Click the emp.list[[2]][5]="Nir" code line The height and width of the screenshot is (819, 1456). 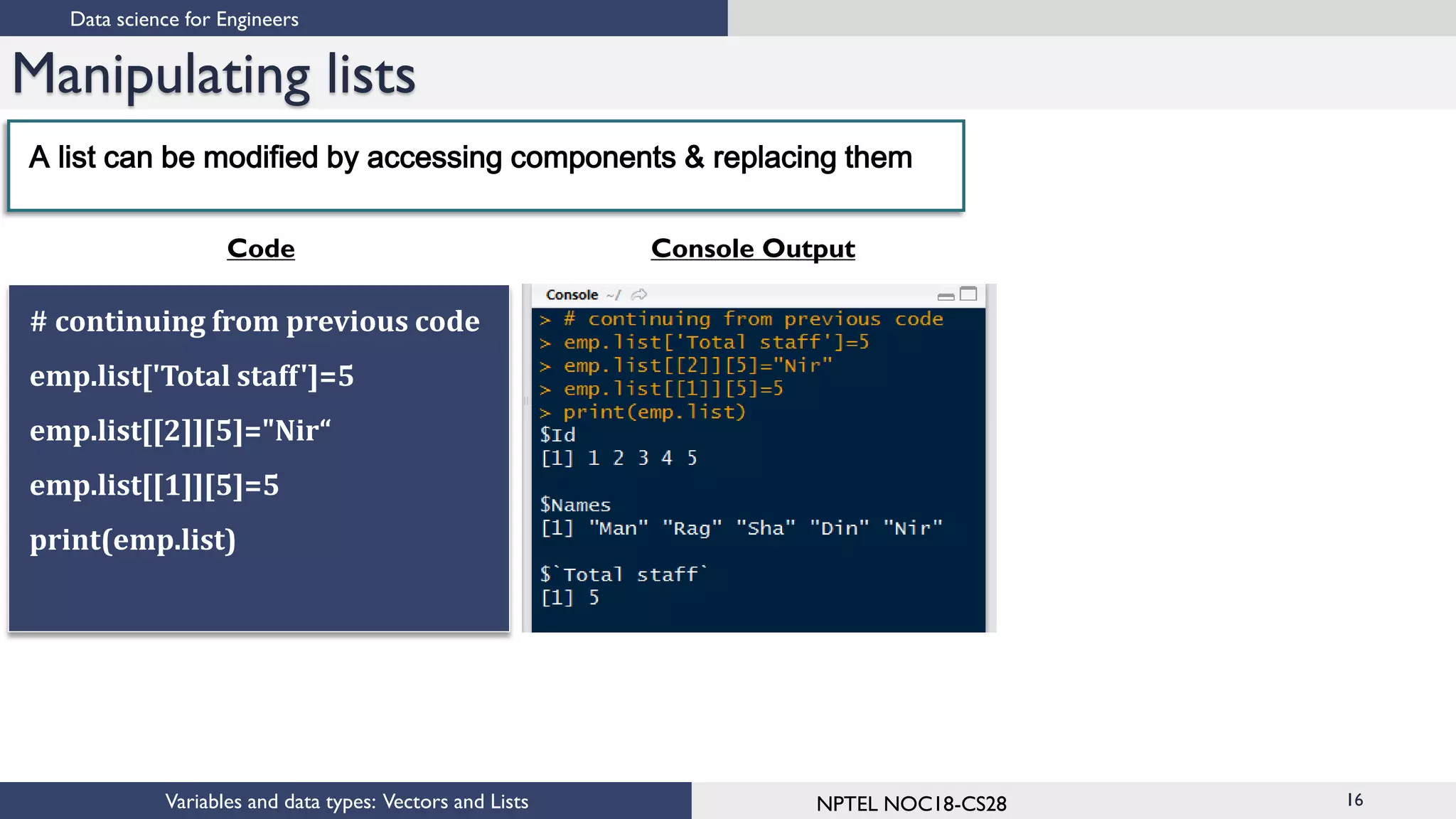(x=180, y=431)
